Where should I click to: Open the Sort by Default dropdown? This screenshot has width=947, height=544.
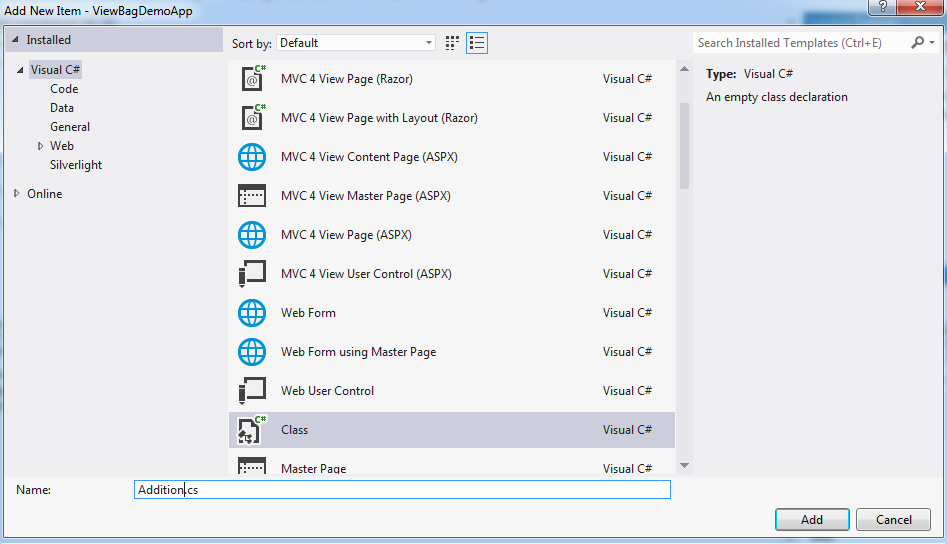click(x=356, y=43)
